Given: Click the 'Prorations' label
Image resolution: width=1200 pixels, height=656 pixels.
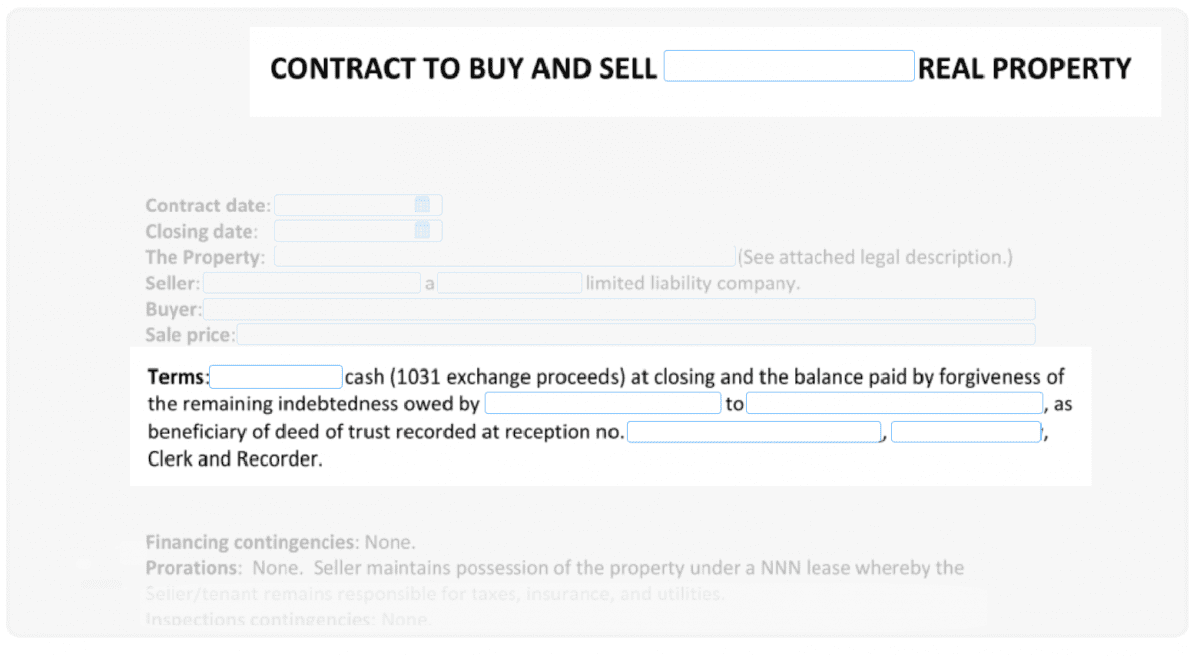Looking at the screenshot, I should [x=192, y=568].
